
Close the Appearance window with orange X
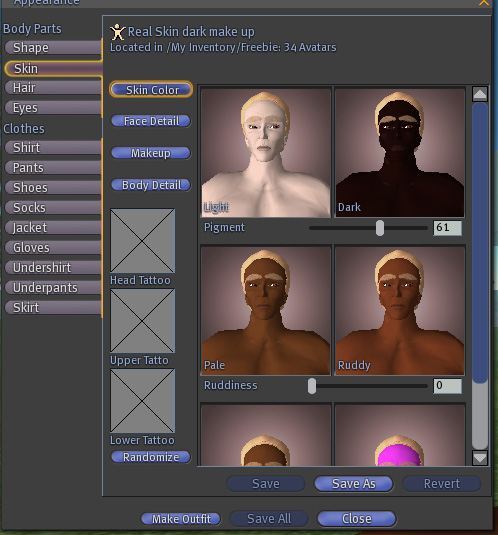click(x=484, y=3)
